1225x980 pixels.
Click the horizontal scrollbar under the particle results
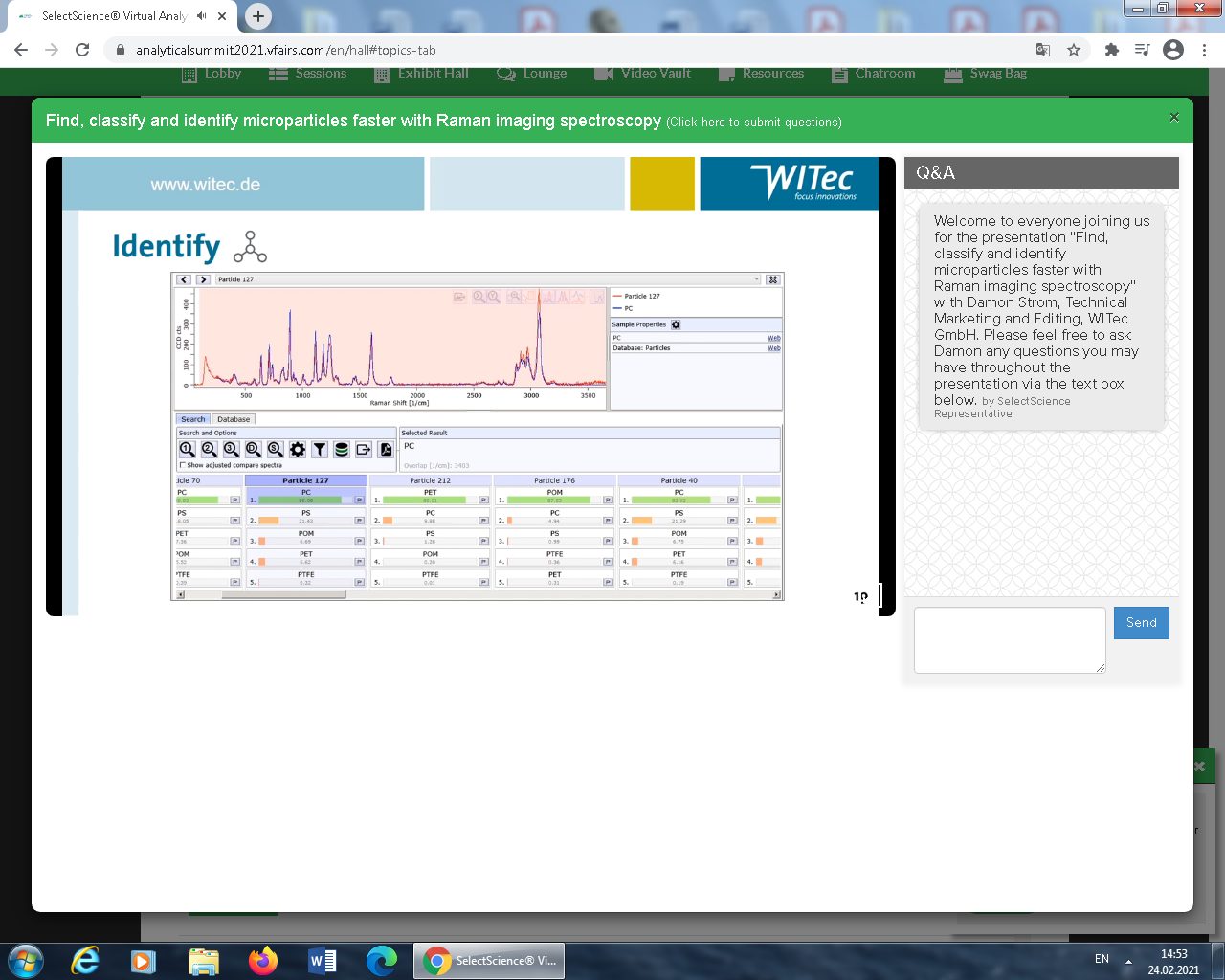[x=283, y=594]
